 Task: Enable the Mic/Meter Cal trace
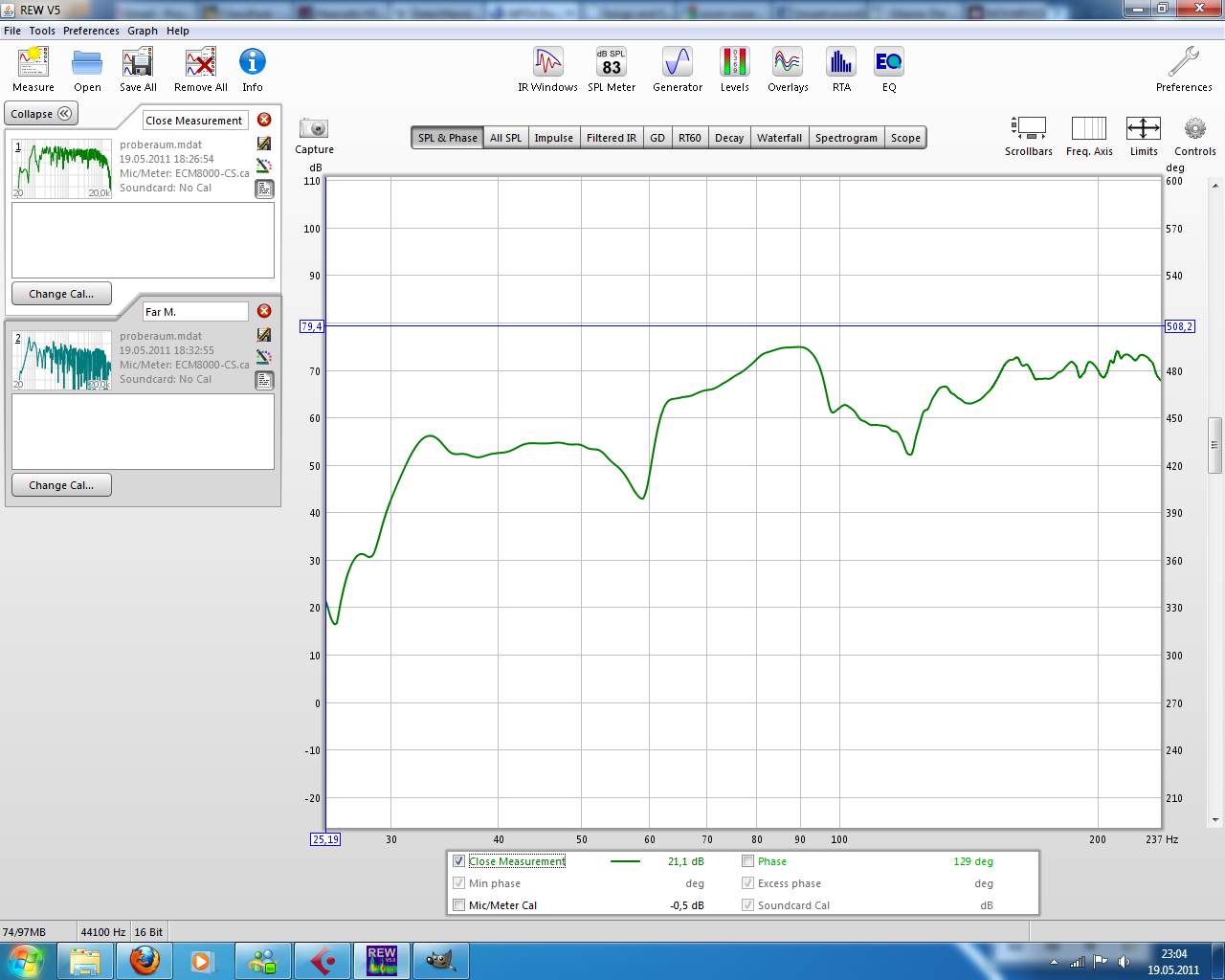click(459, 905)
